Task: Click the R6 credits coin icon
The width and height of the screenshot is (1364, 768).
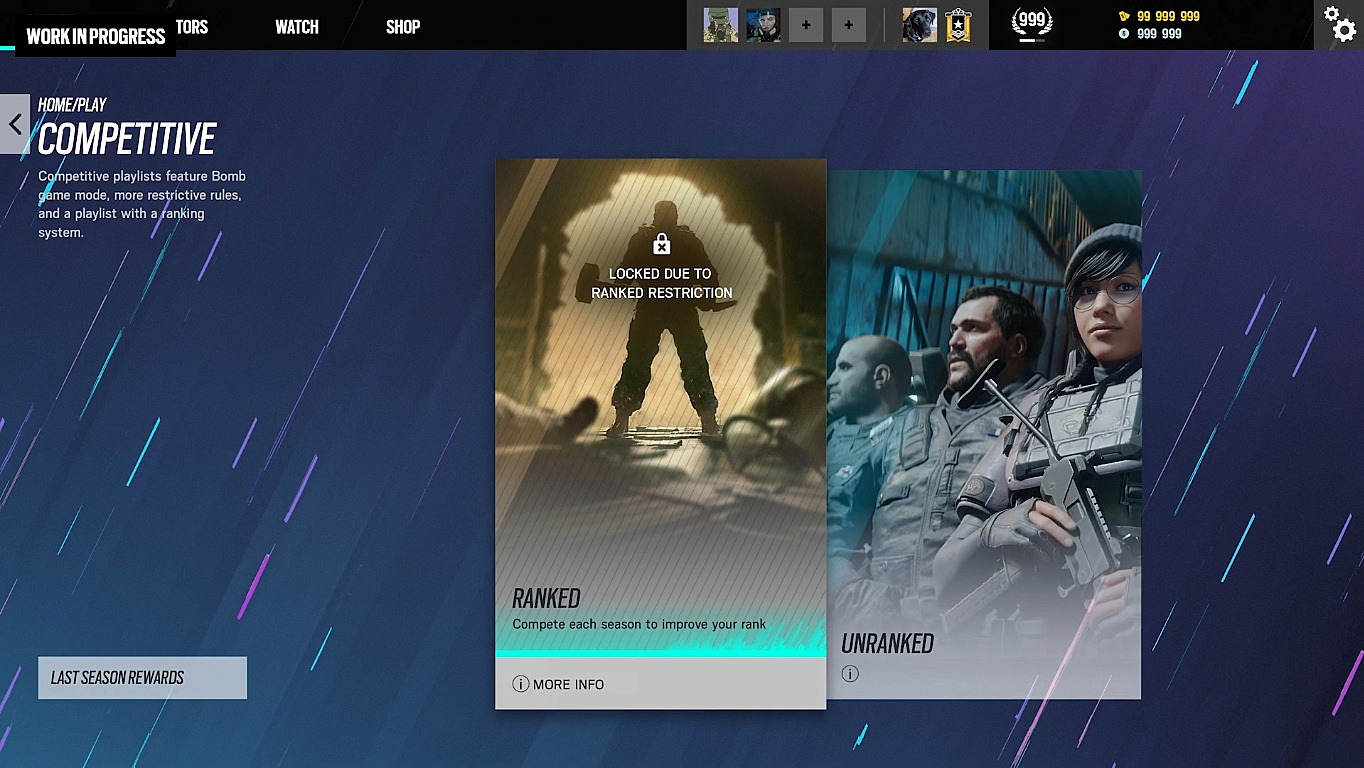Action: [x=1124, y=33]
